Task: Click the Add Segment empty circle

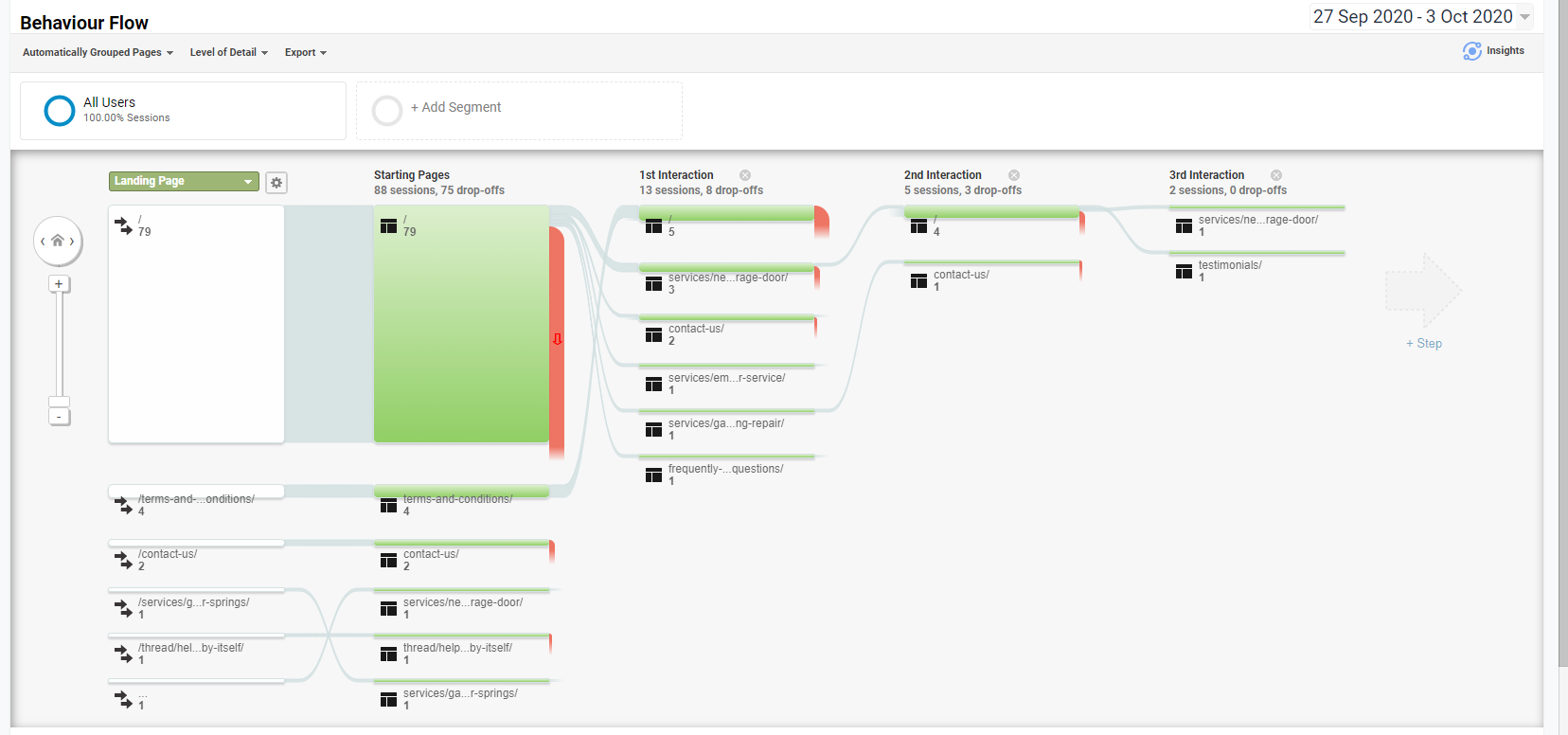Action: [387, 111]
